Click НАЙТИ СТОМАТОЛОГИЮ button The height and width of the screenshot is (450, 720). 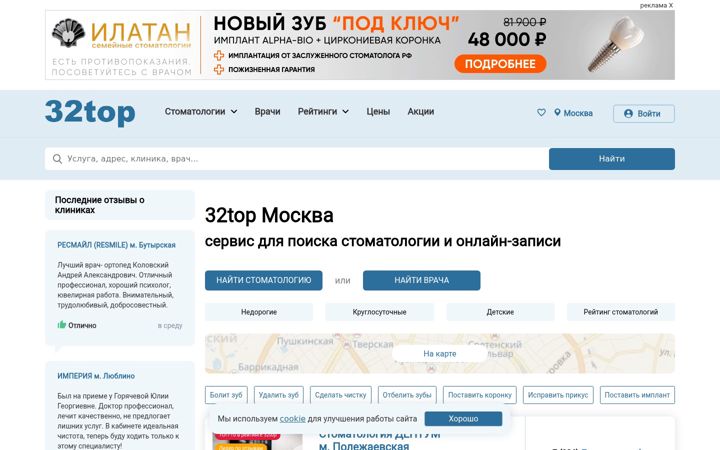pos(264,280)
